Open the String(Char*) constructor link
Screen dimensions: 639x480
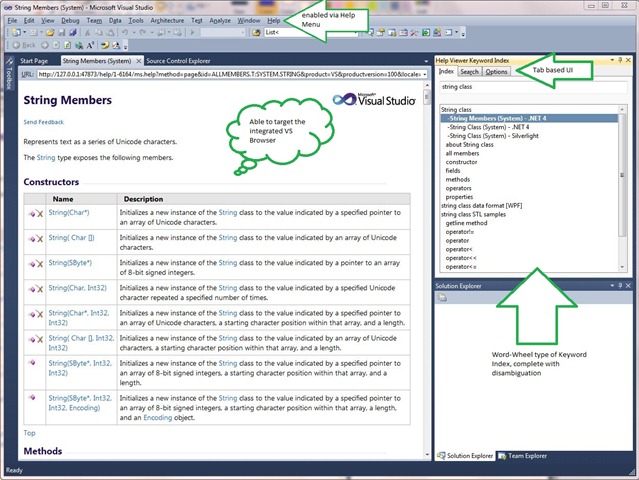[69, 212]
